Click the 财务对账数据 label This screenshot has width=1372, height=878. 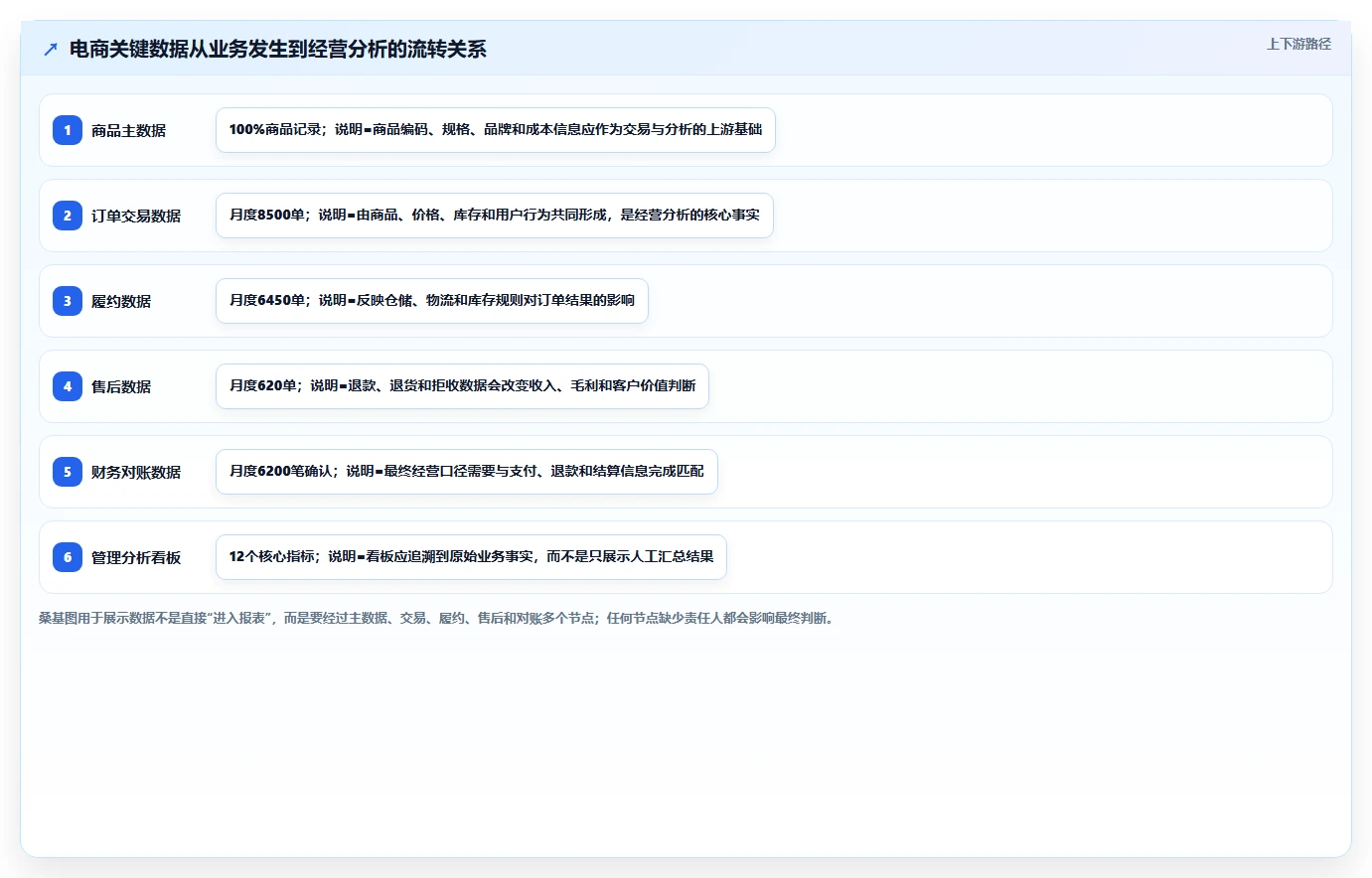coord(136,472)
